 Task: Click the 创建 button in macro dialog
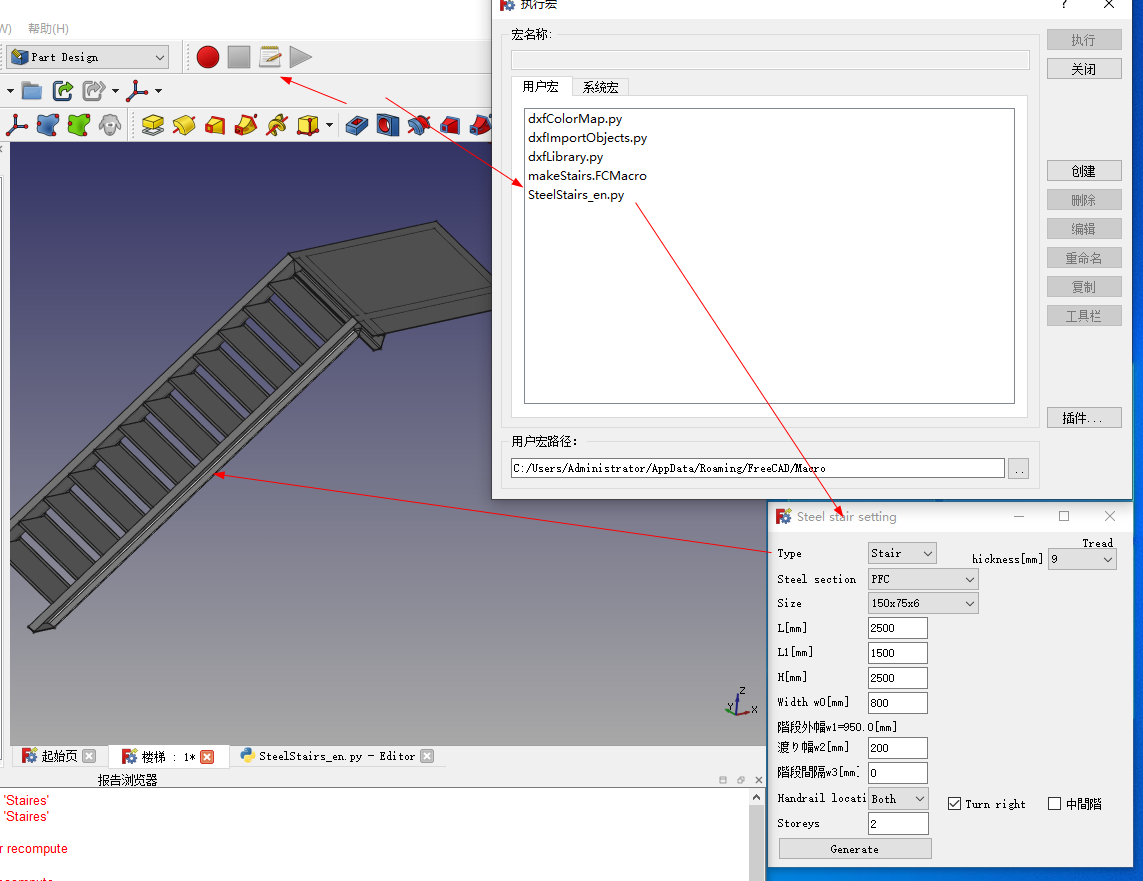point(1083,171)
